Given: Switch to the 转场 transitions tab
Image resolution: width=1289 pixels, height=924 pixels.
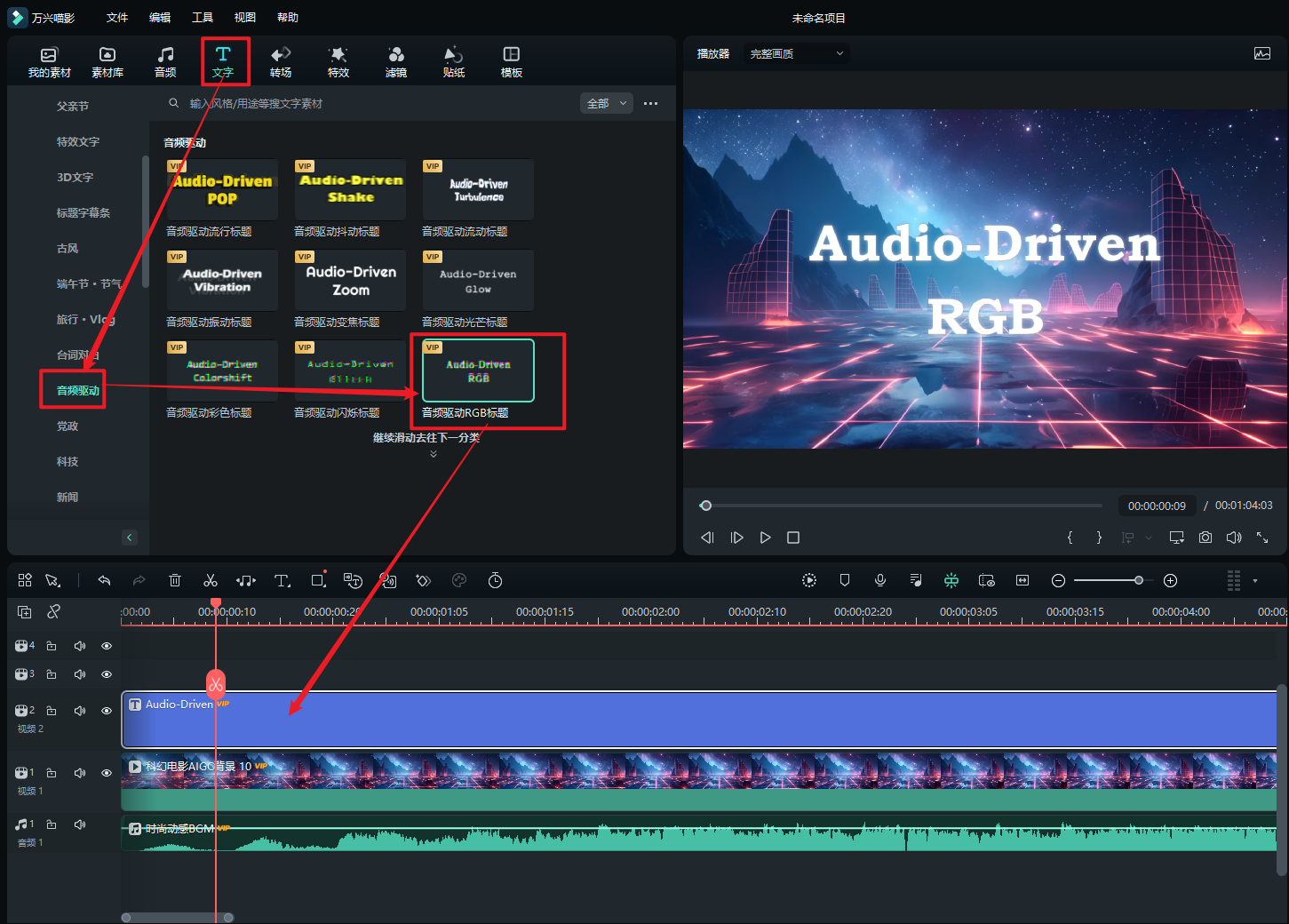Looking at the screenshot, I should 281,62.
